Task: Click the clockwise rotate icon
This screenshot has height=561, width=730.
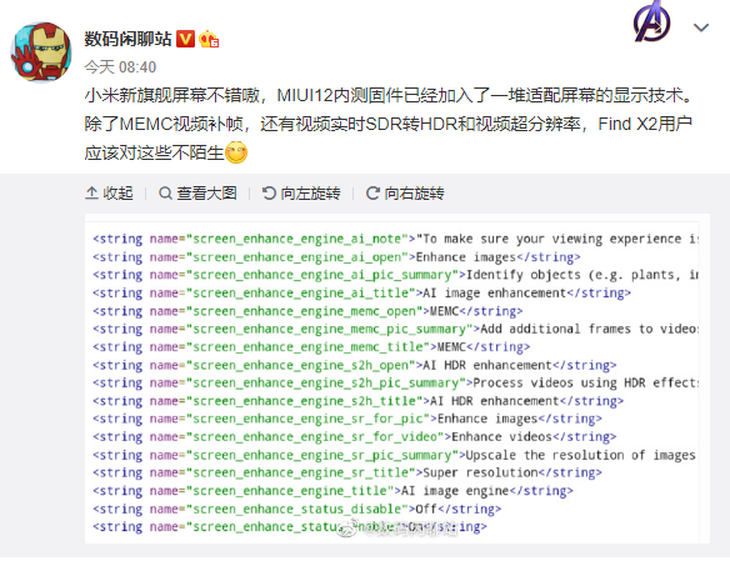Action: (x=372, y=193)
